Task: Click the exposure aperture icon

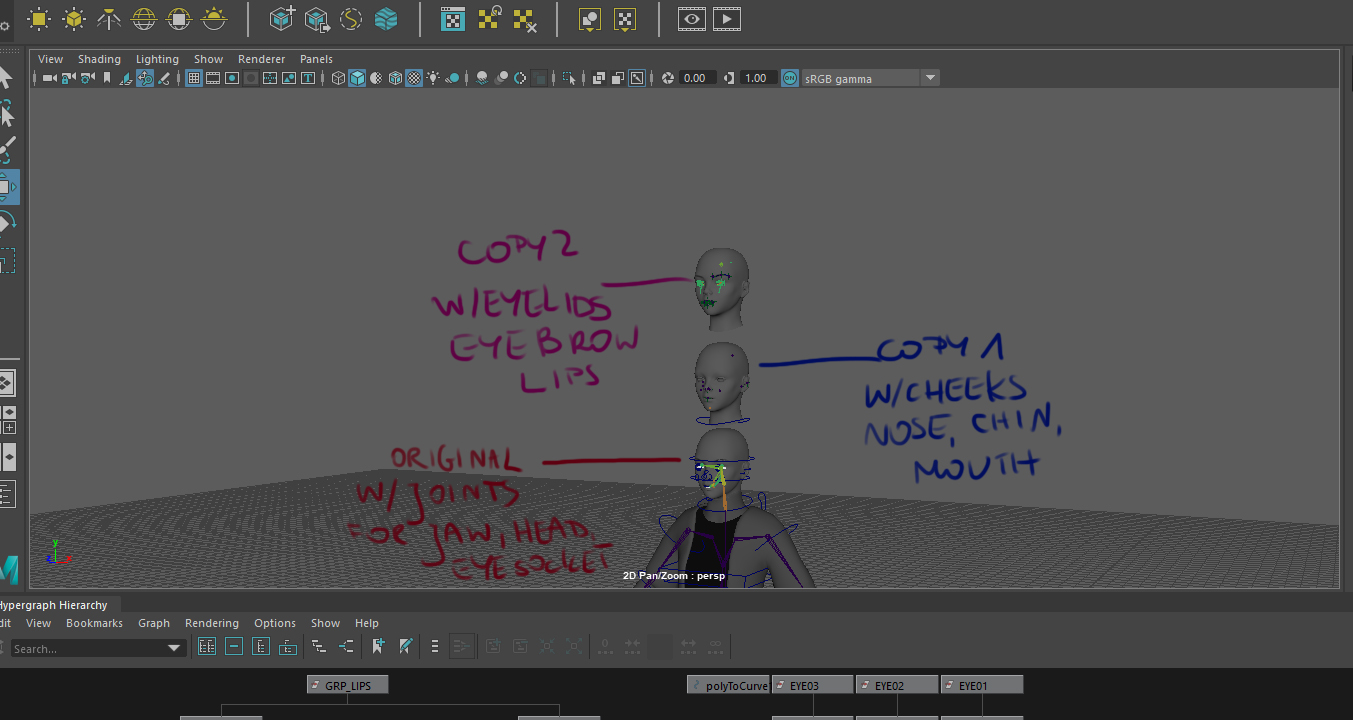Action: [x=667, y=78]
